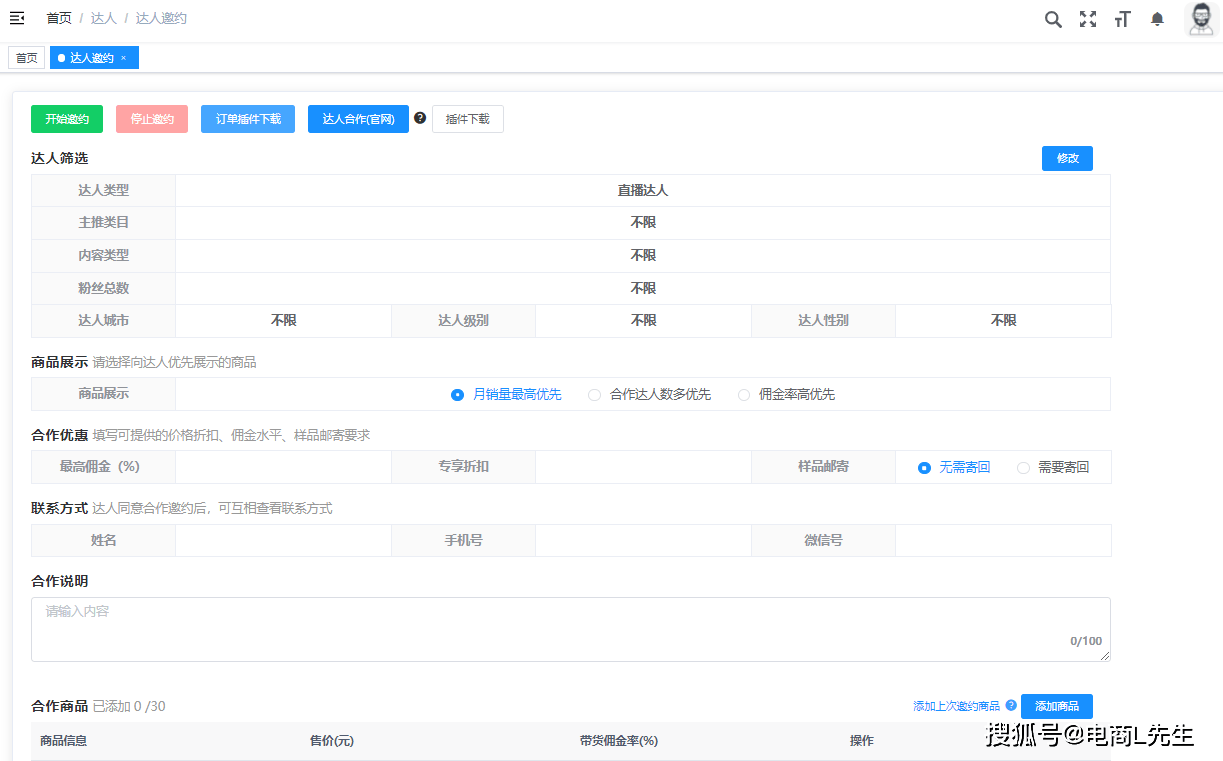The height and width of the screenshot is (761, 1223).
Task: Click the 添加商品 button
Action: tap(1056, 706)
